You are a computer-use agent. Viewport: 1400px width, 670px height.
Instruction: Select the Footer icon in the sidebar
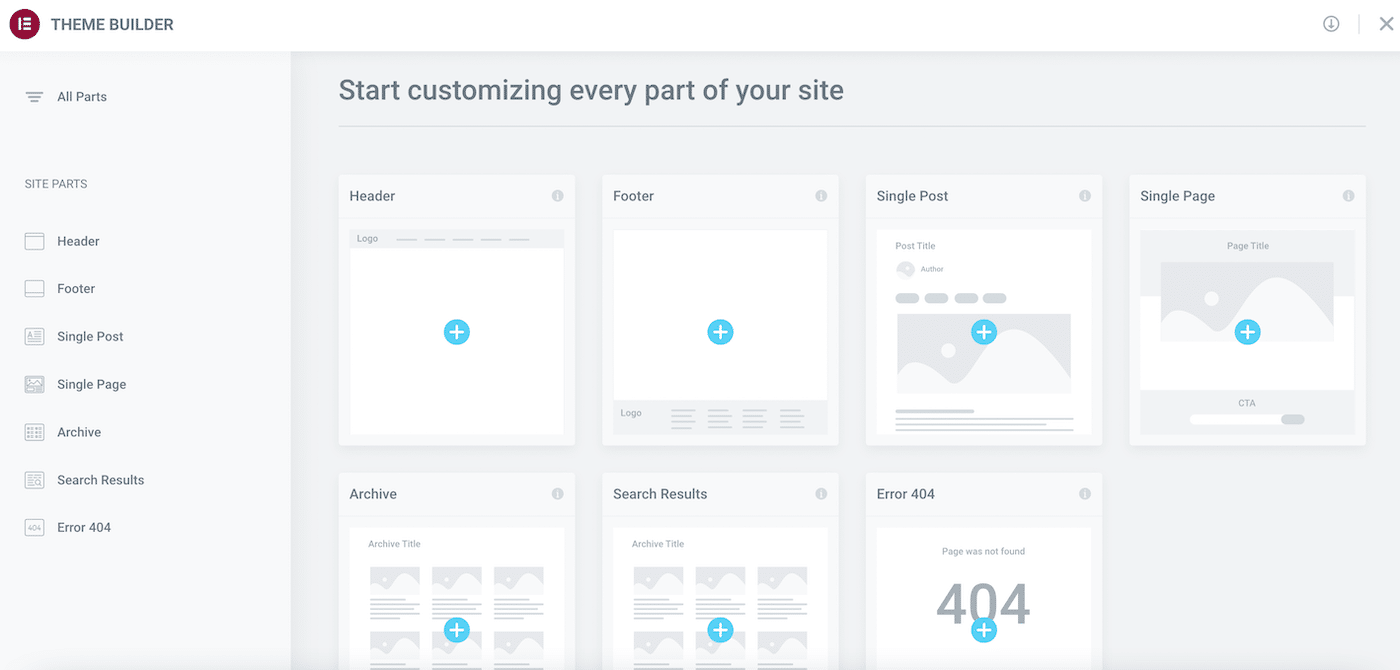tap(34, 288)
